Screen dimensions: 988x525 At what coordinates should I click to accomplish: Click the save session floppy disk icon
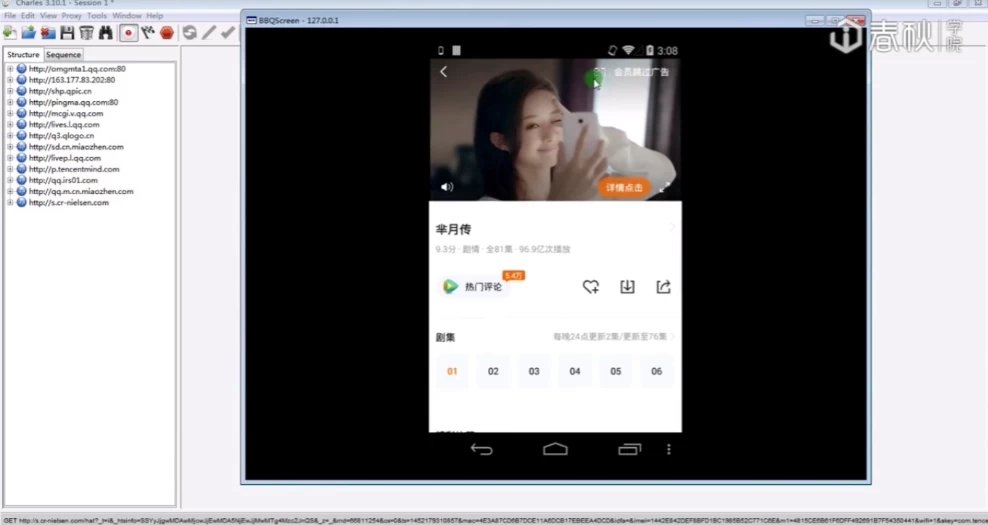(67, 33)
